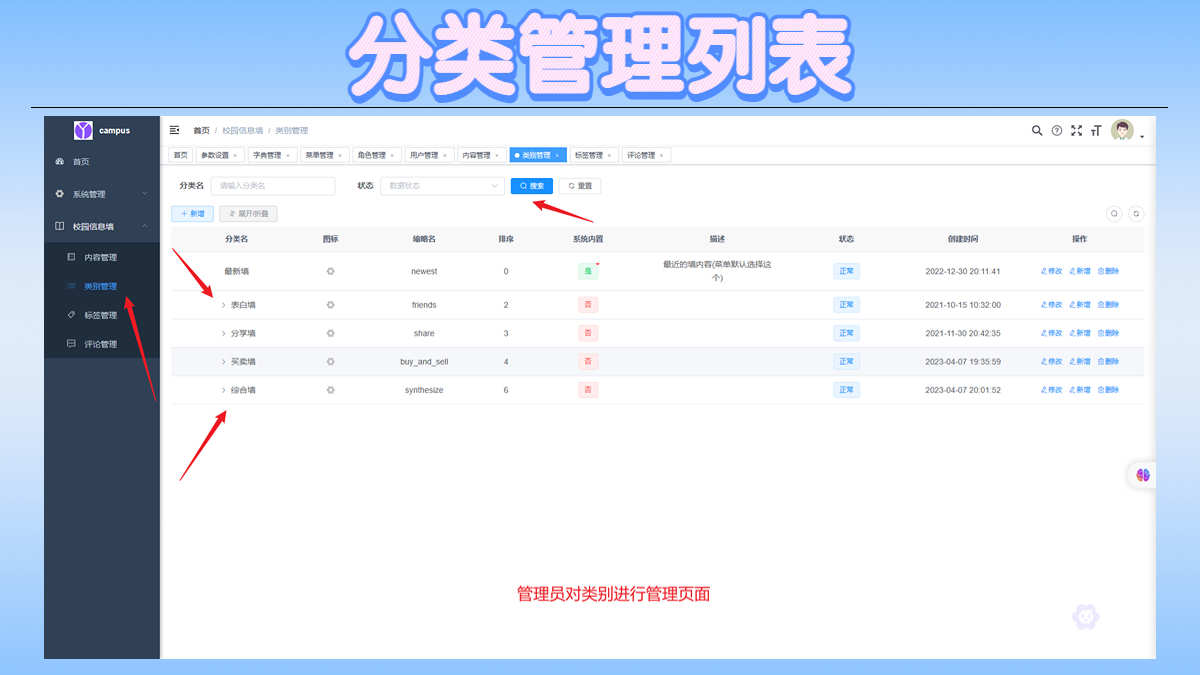Close the 参数设置 tab
The width and height of the screenshot is (1200, 675).
[x=235, y=155]
